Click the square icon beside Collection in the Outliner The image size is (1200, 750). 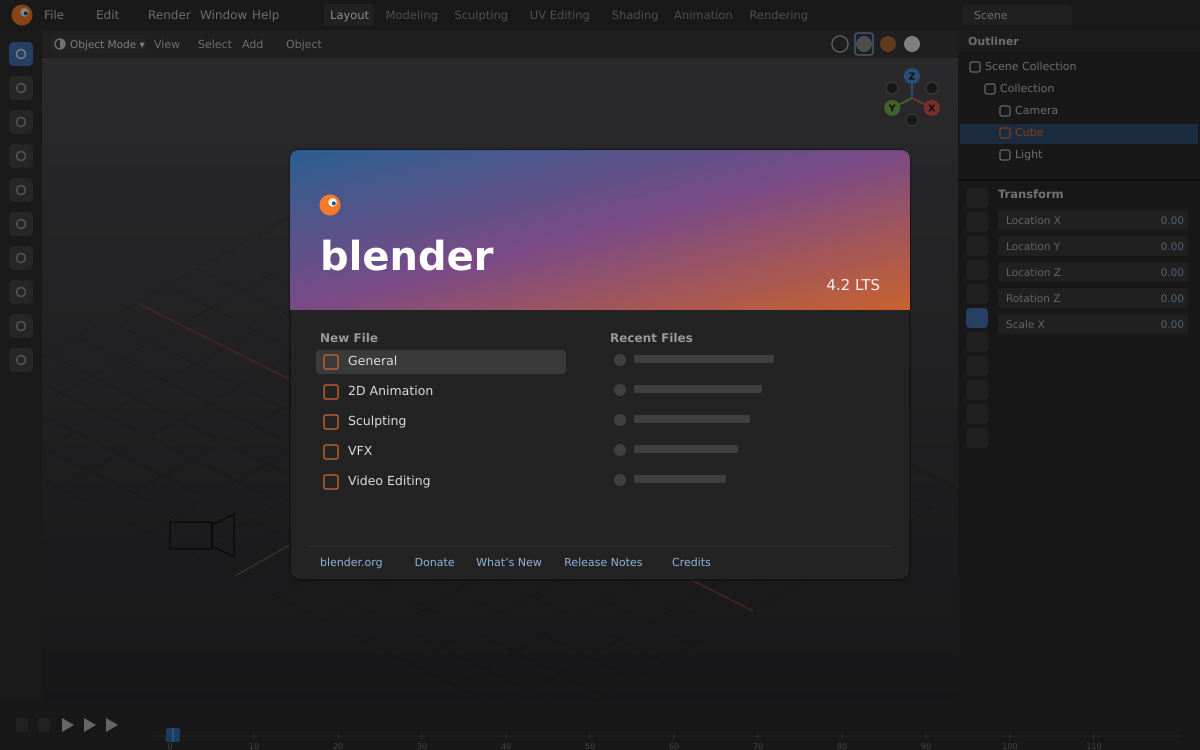point(990,89)
